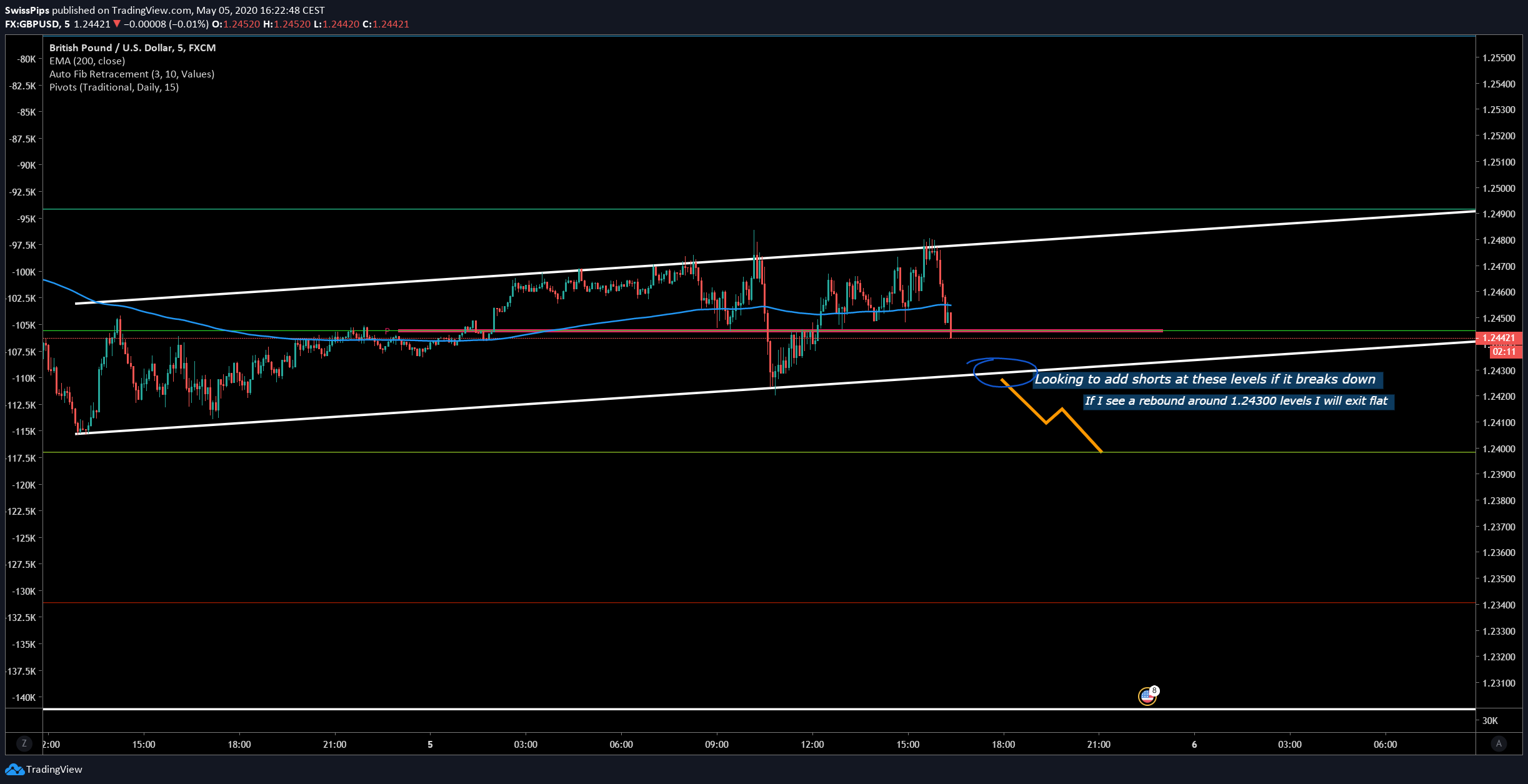
Task: Select the EMA (200, close) indicator label
Action: pyautogui.click(x=87, y=61)
